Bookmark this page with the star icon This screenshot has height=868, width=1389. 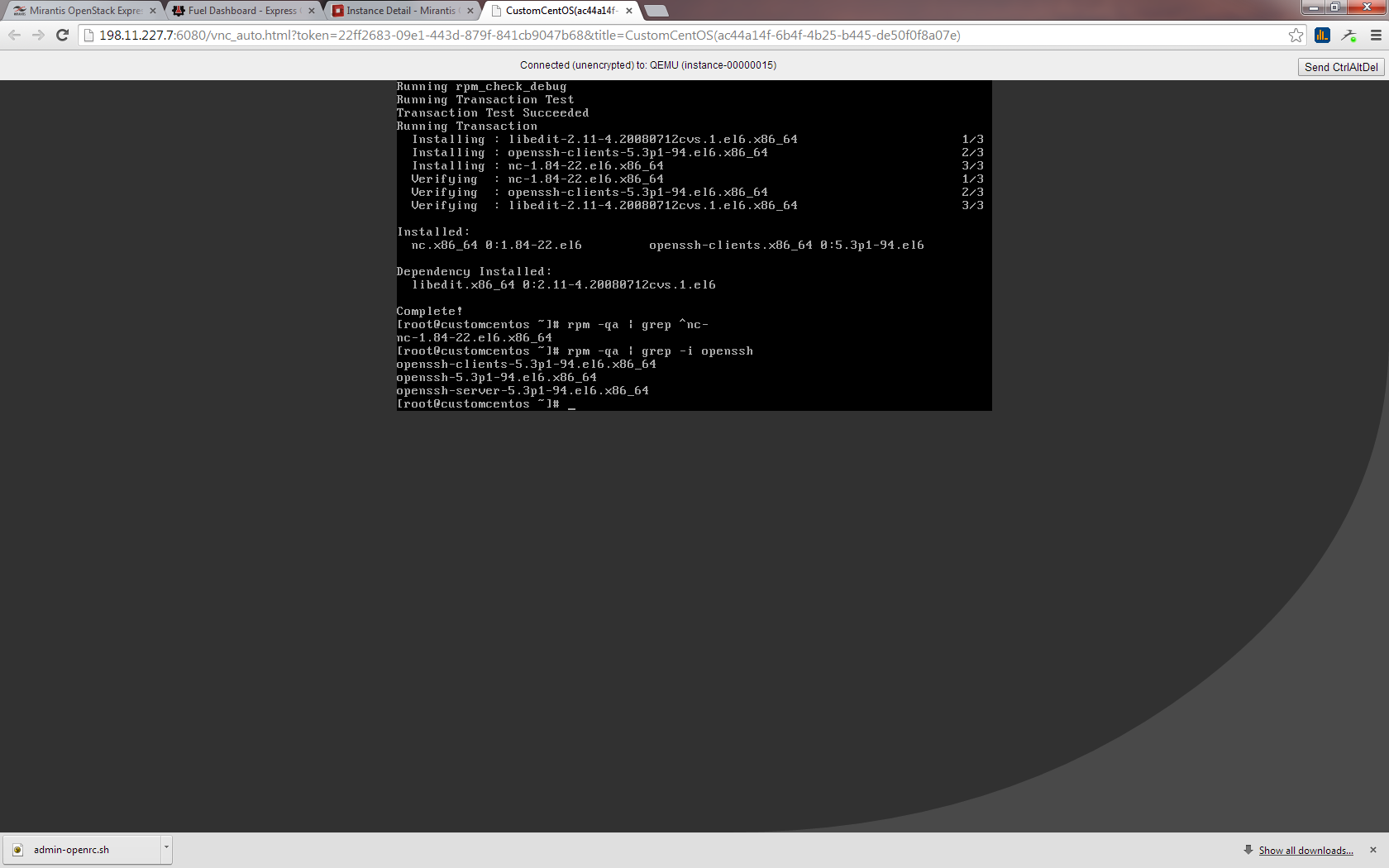[1296, 35]
